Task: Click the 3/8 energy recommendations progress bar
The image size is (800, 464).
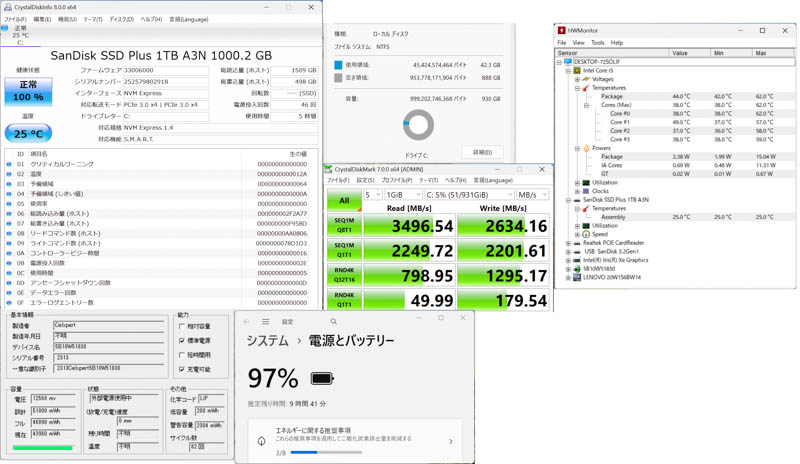Action: [327, 452]
